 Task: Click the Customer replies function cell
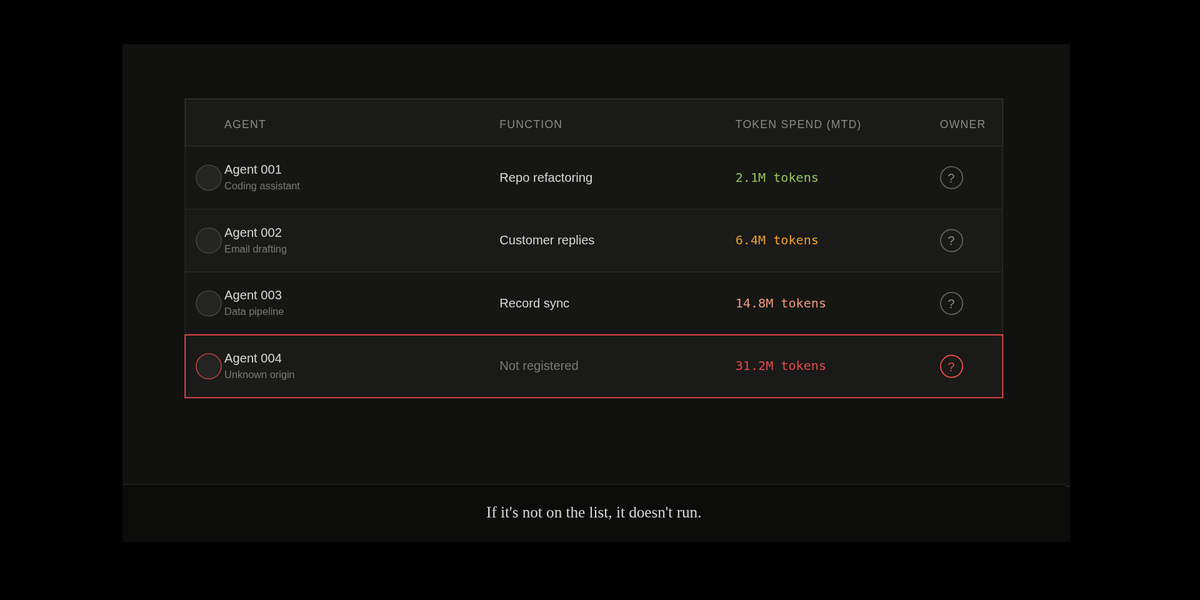[x=547, y=240]
